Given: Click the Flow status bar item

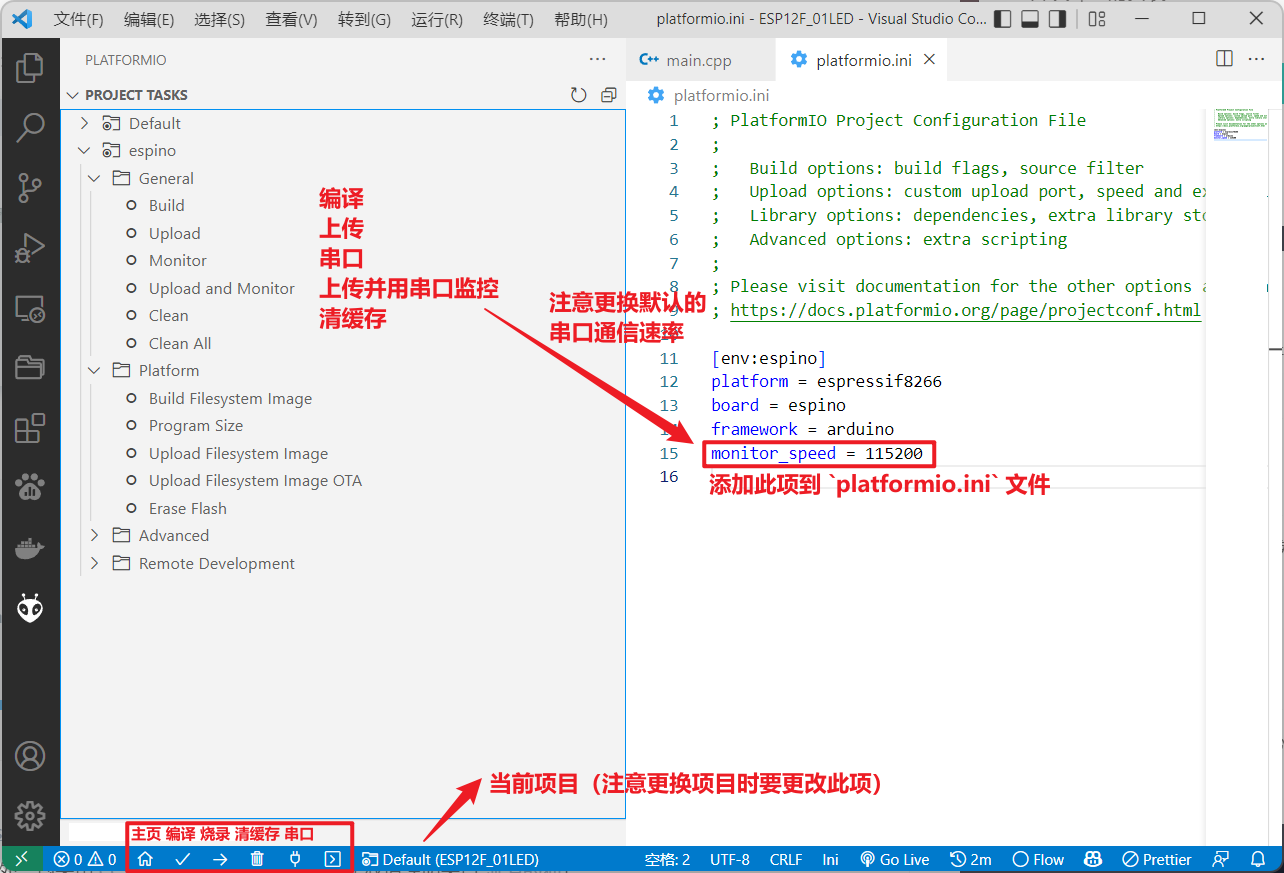Looking at the screenshot, I should 1038,859.
